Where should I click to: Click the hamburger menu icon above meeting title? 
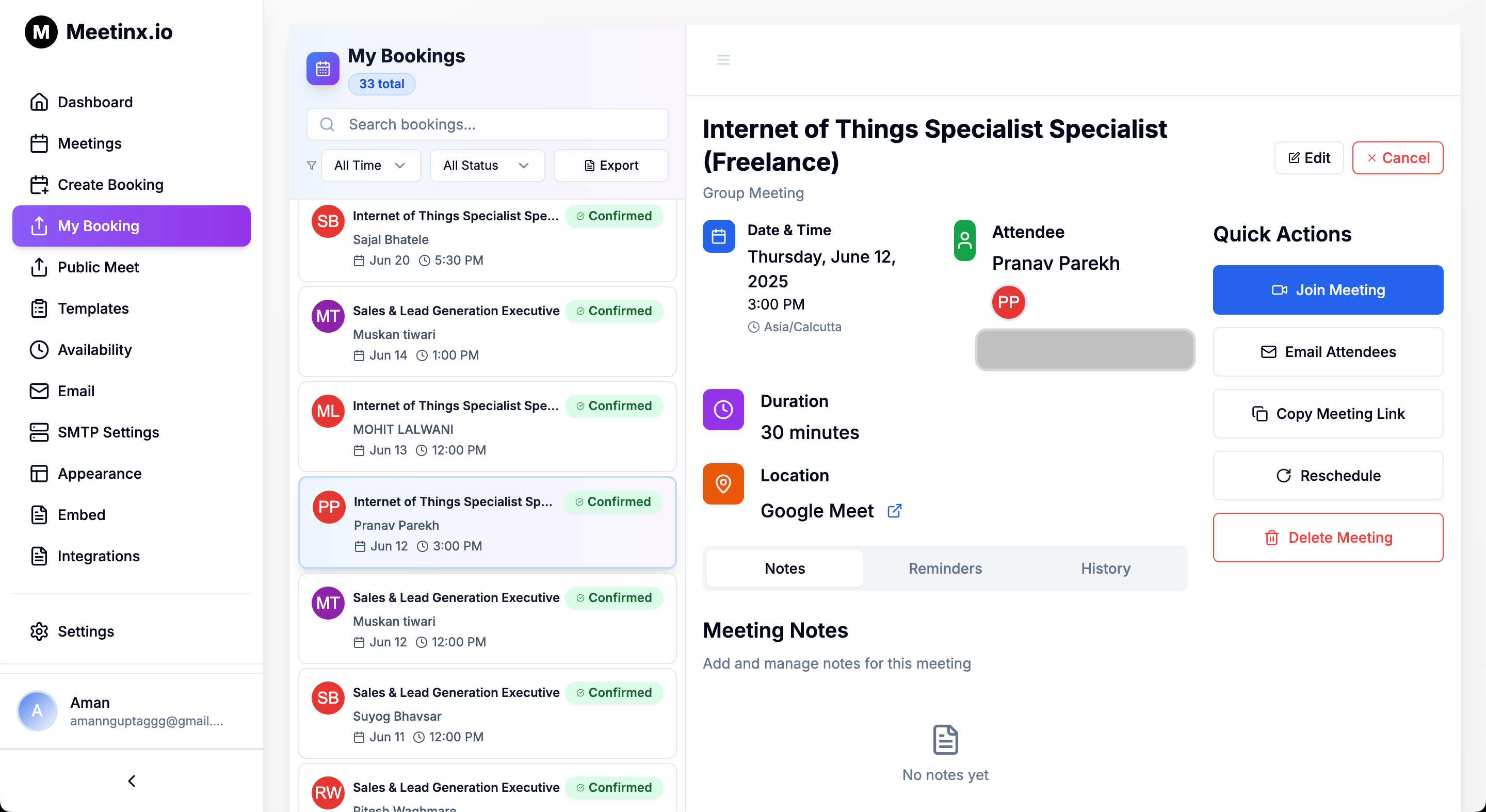click(x=723, y=60)
